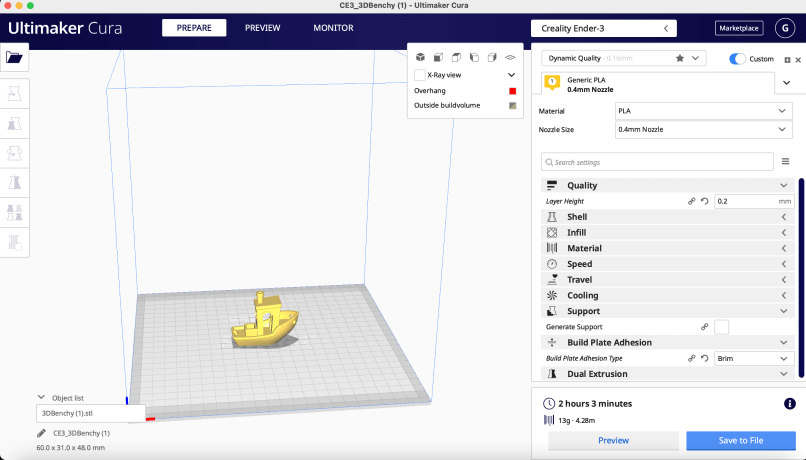The height and width of the screenshot is (460, 806).
Task: Select the Move tool in left toolbar
Action: (14, 94)
